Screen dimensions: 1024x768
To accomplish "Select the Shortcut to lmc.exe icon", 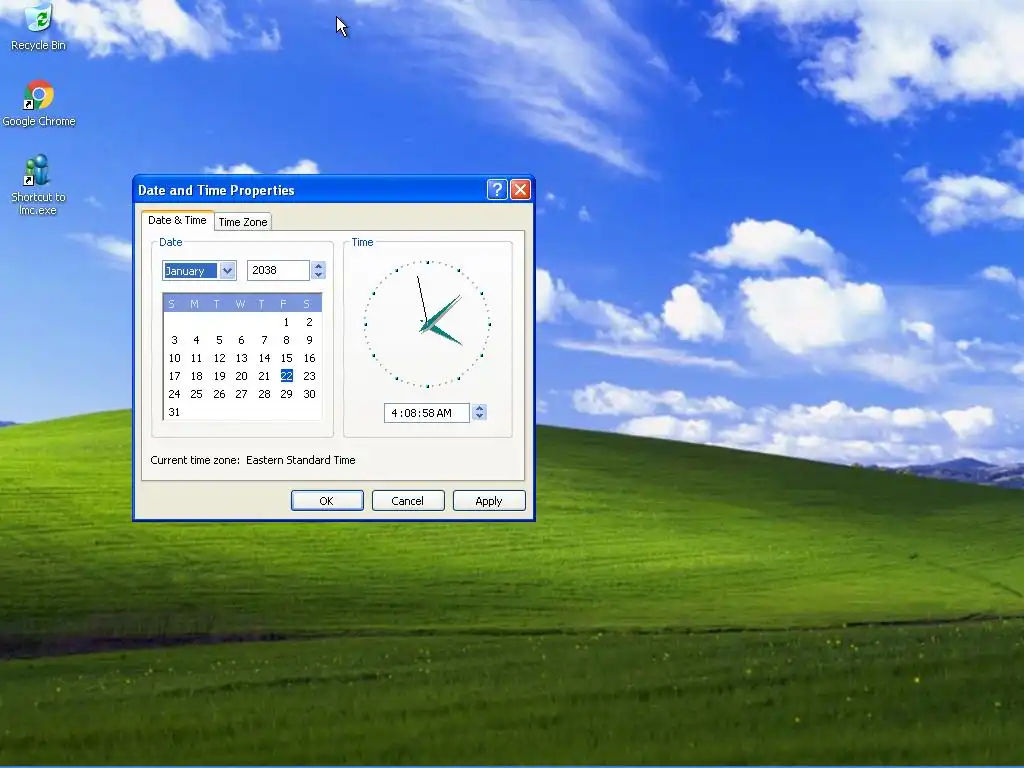I will (x=38, y=185).
